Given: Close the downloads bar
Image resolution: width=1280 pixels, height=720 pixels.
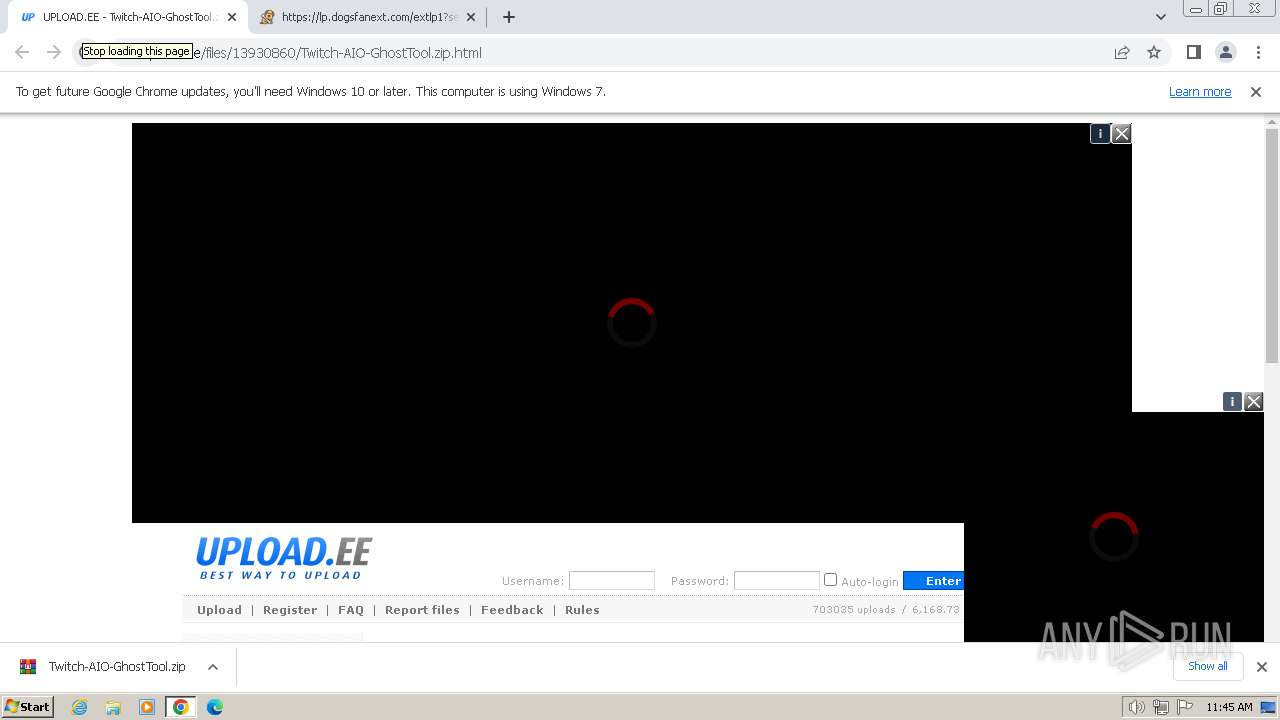Looking at the screenshot, I should click(x=1262, y=667).
